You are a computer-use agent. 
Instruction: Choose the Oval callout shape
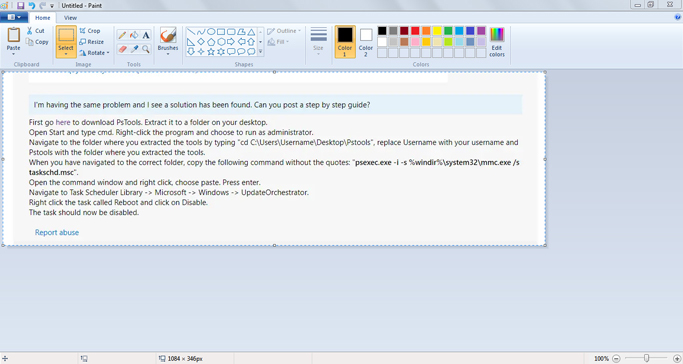[241, 51]
